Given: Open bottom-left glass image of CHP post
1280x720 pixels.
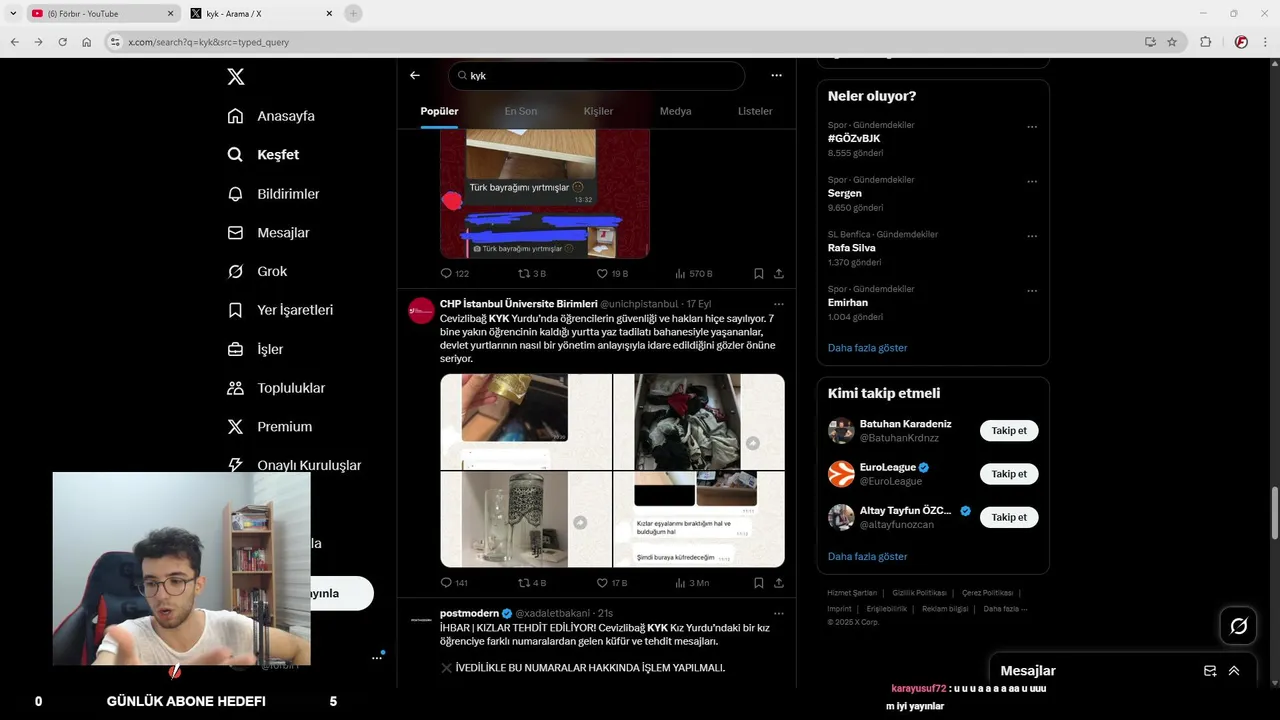Looking at the screenshot, I should pyautogui.click(x=526, y=520).
